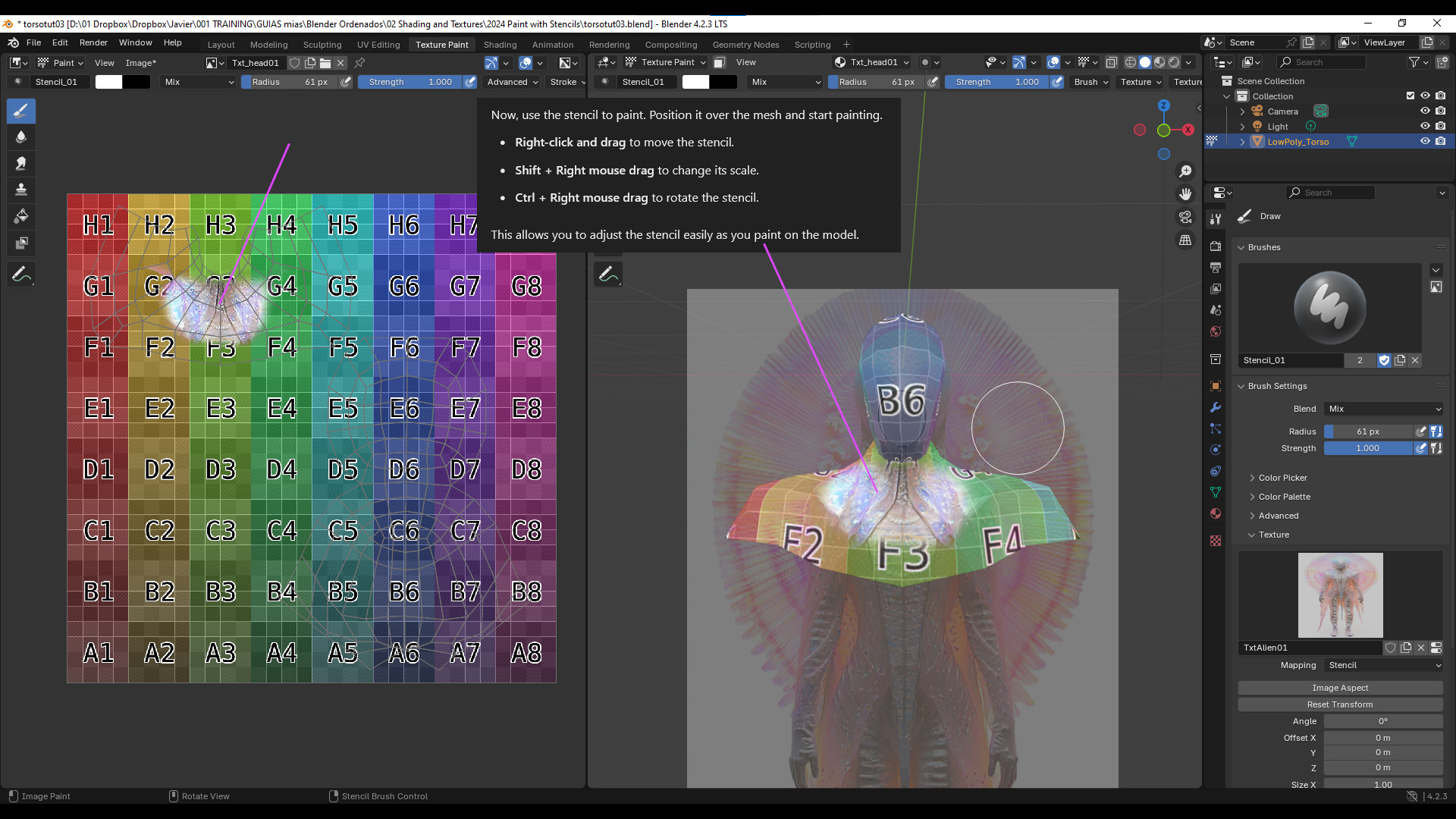The width and height of the screenshot is (1456, 819).
Task: Click the Strength slider in image editor header
Action: tap(410, 82)
